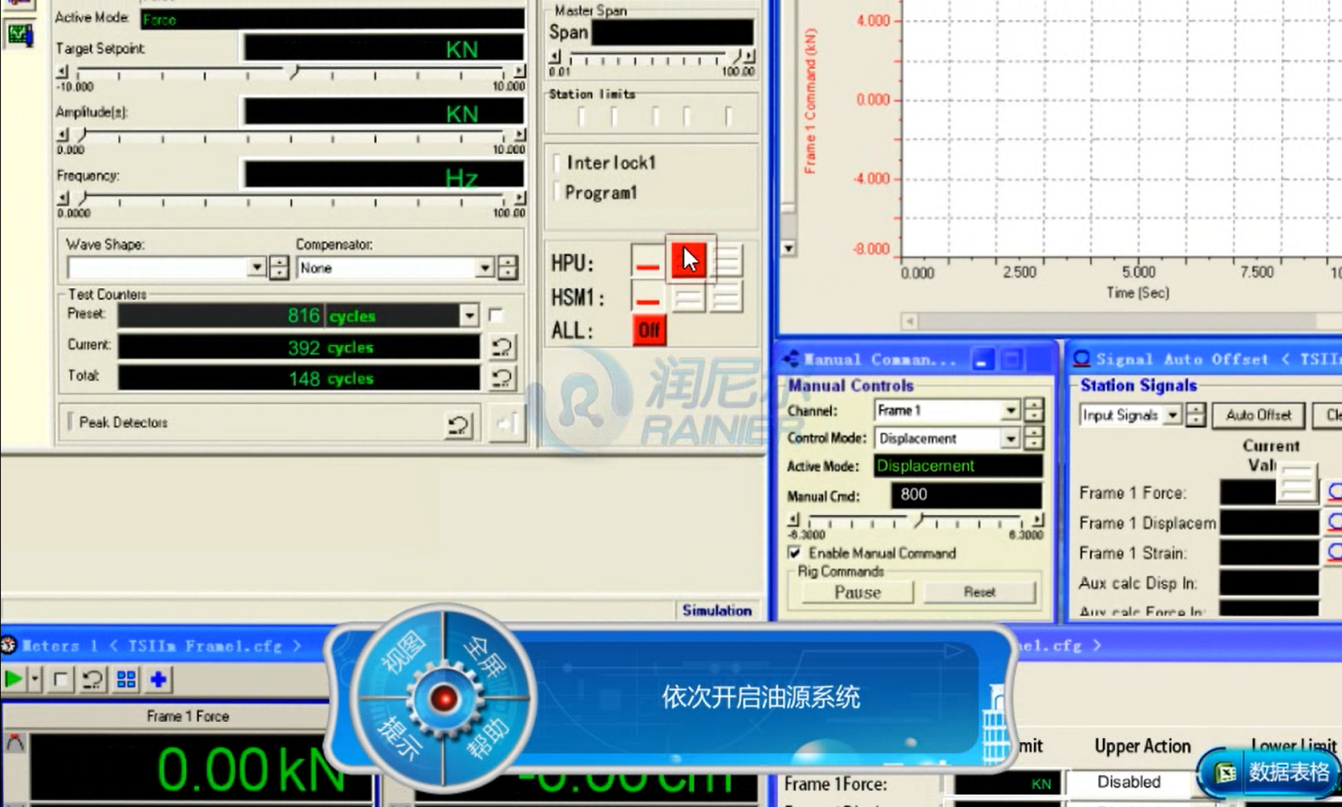This screenshot has height=807, width=1342.
Task: Reset the Current cycles counter
Action: [x=502, y=347]
